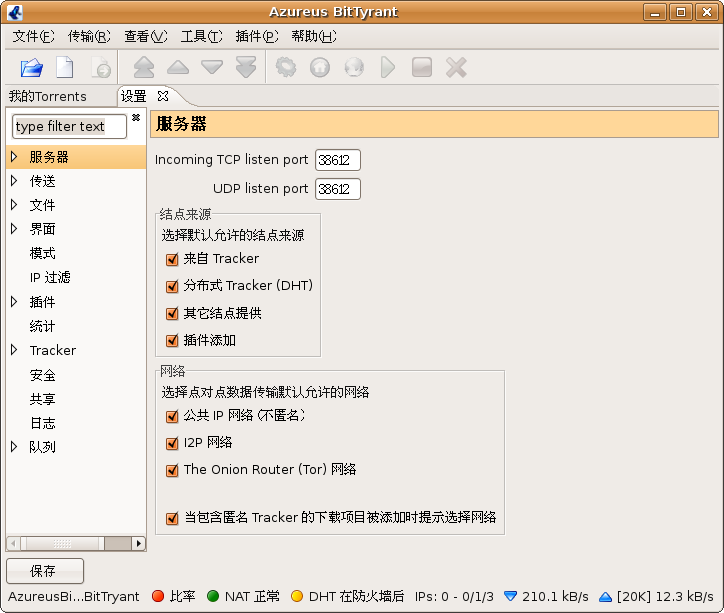Click the Azureus title bar frog icon
The image size is (724, 613).
coord(15,12)
